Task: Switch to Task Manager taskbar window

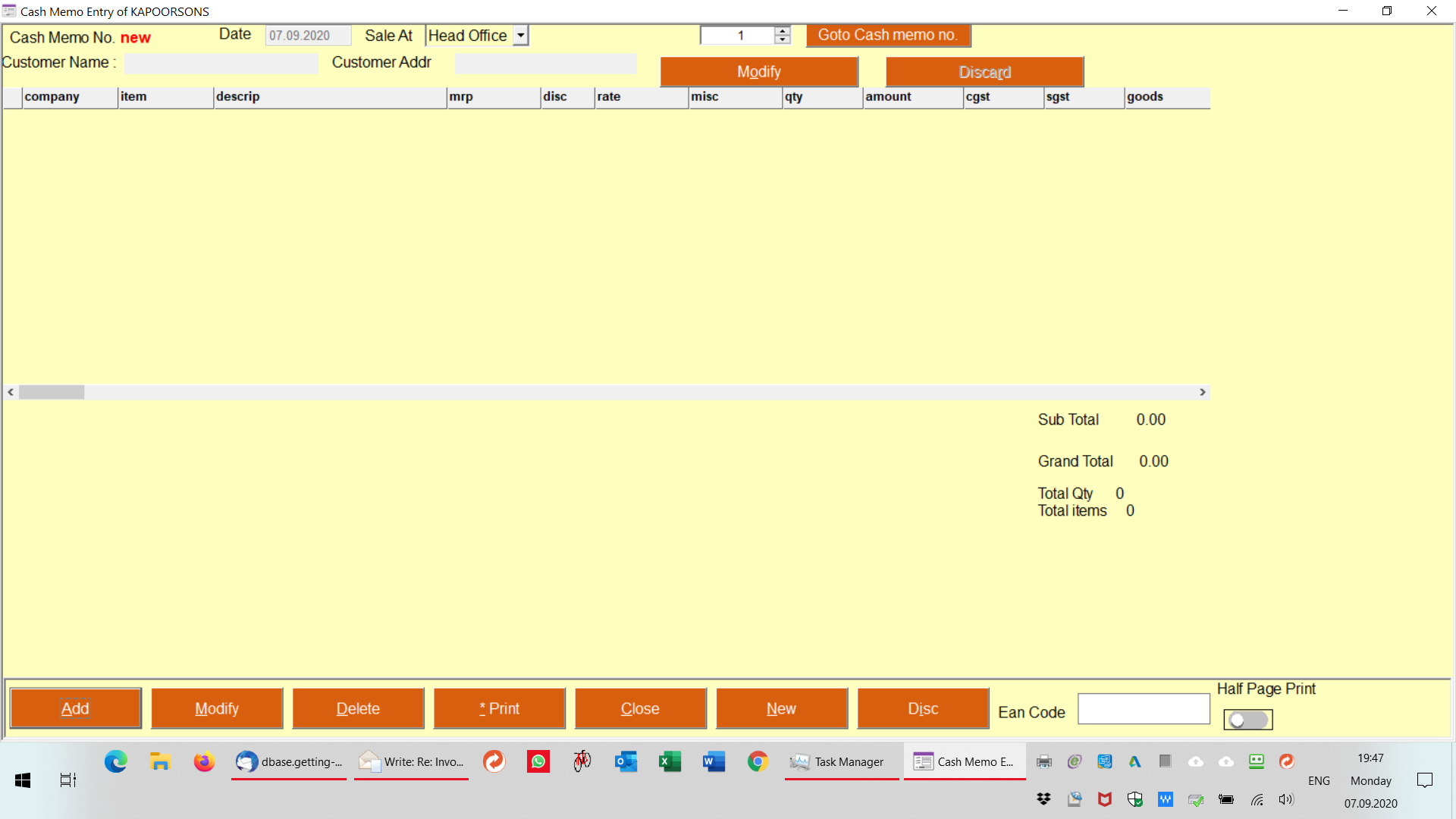Action: (x=841, y=761)
